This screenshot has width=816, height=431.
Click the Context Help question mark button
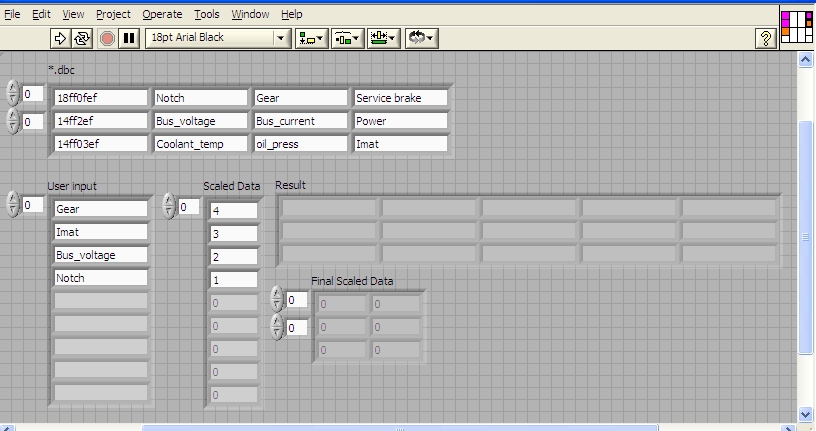click(x=766, y=38)
